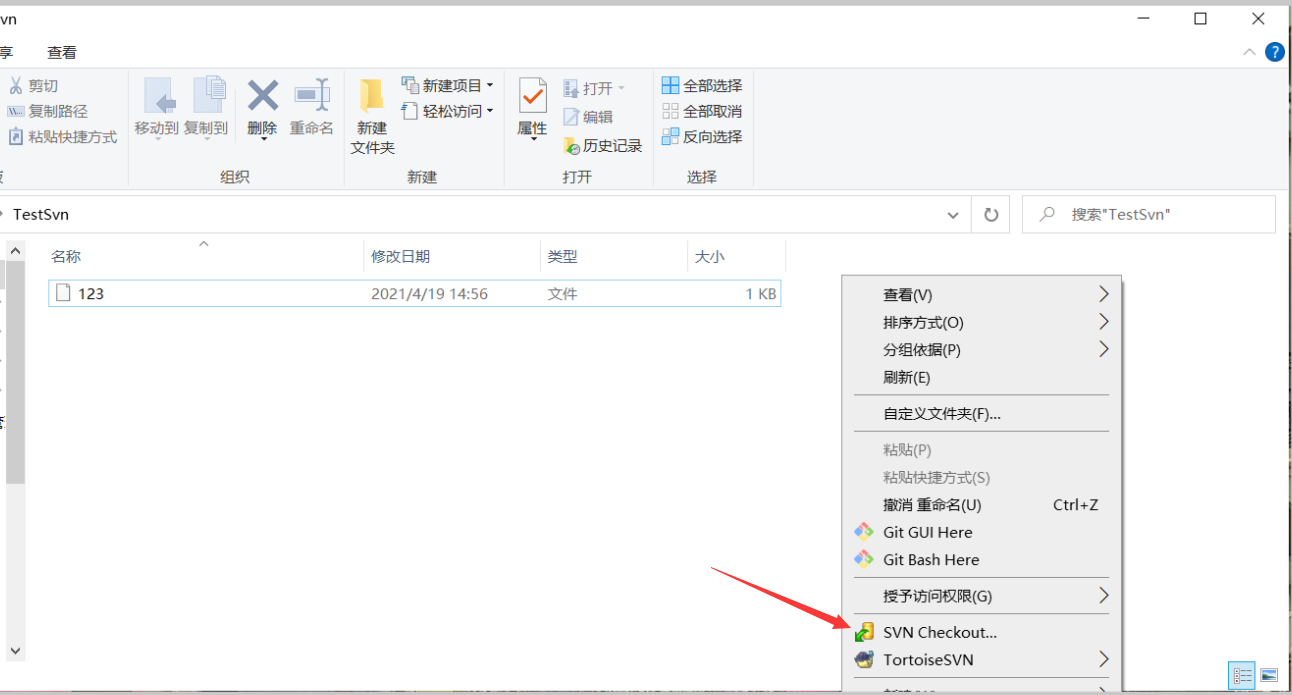Choose SVN Checkout... in the context menu

pos(982,632)
